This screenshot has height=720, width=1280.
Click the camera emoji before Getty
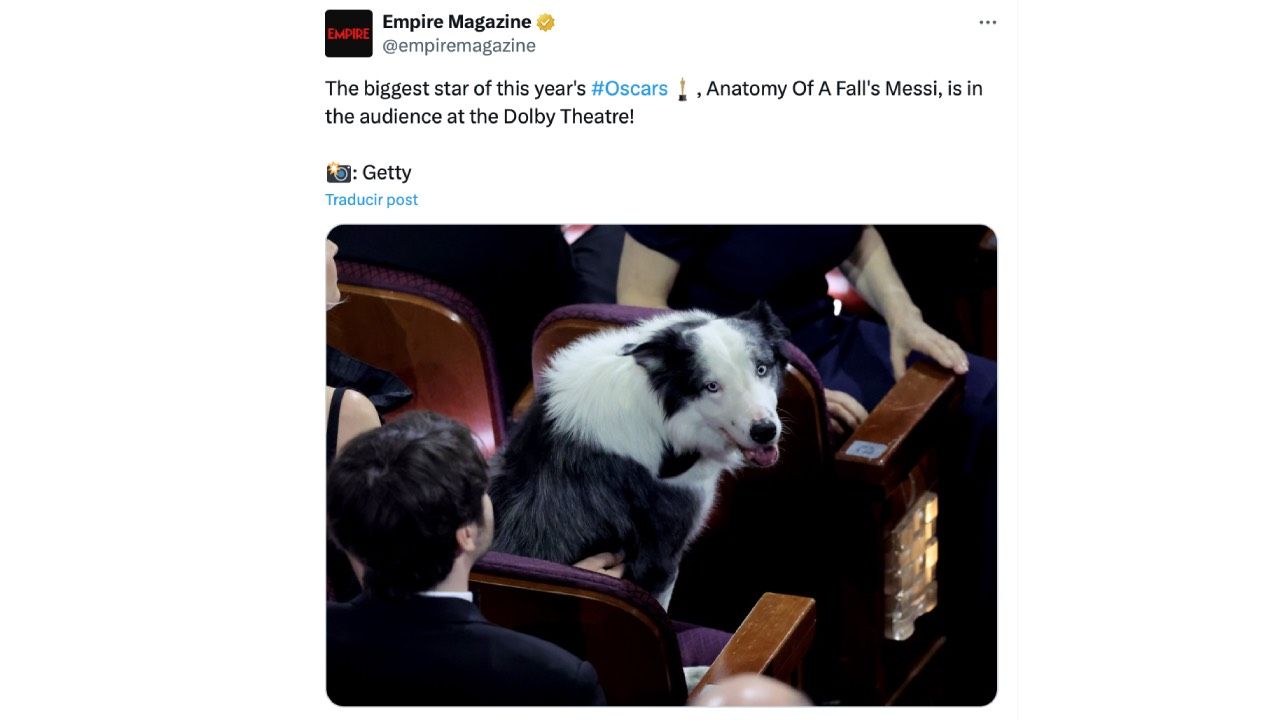[x=339, y=172]
